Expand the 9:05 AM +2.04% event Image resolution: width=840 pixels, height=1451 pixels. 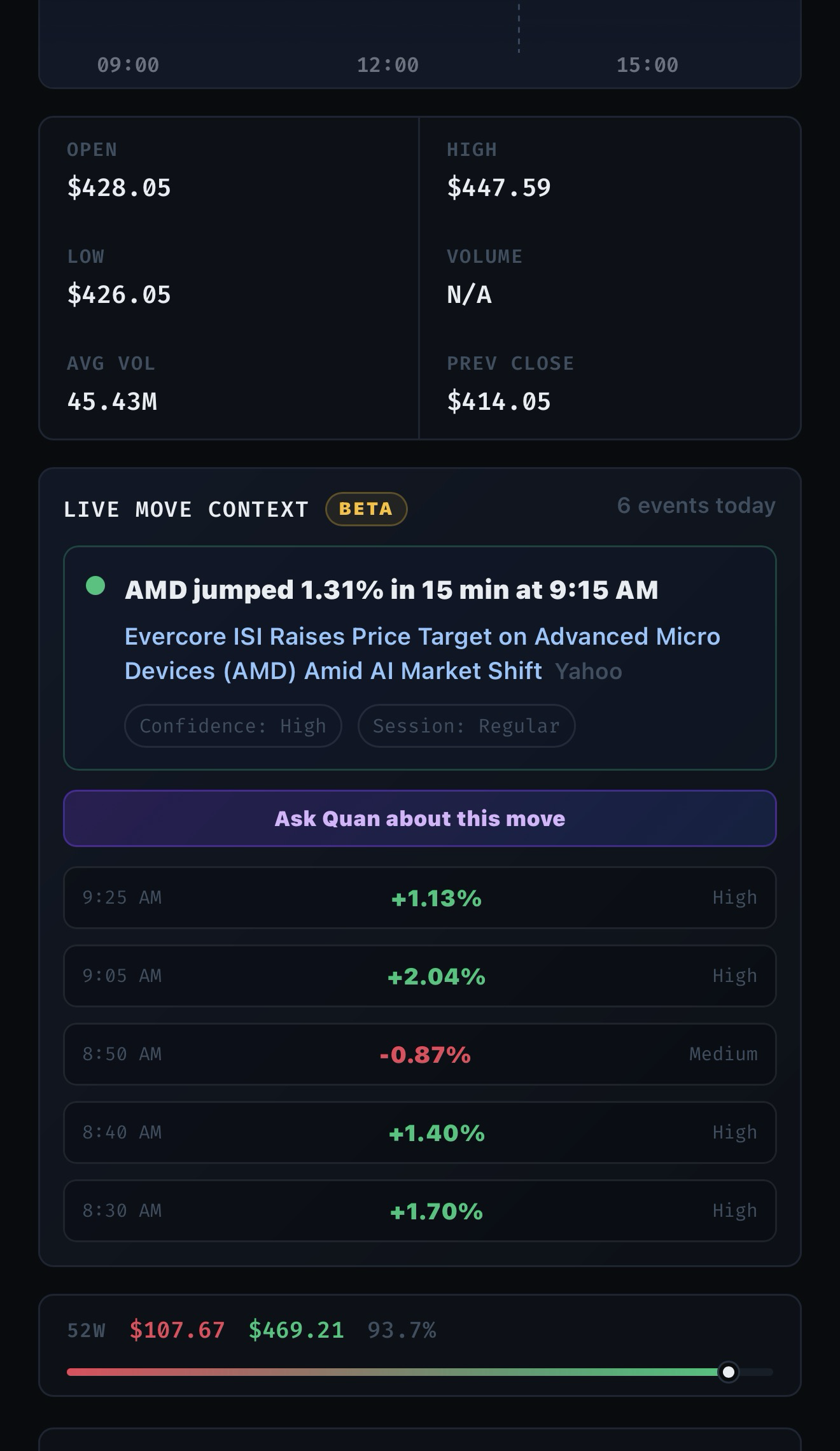pyautogui.click(x=420, y=976)
